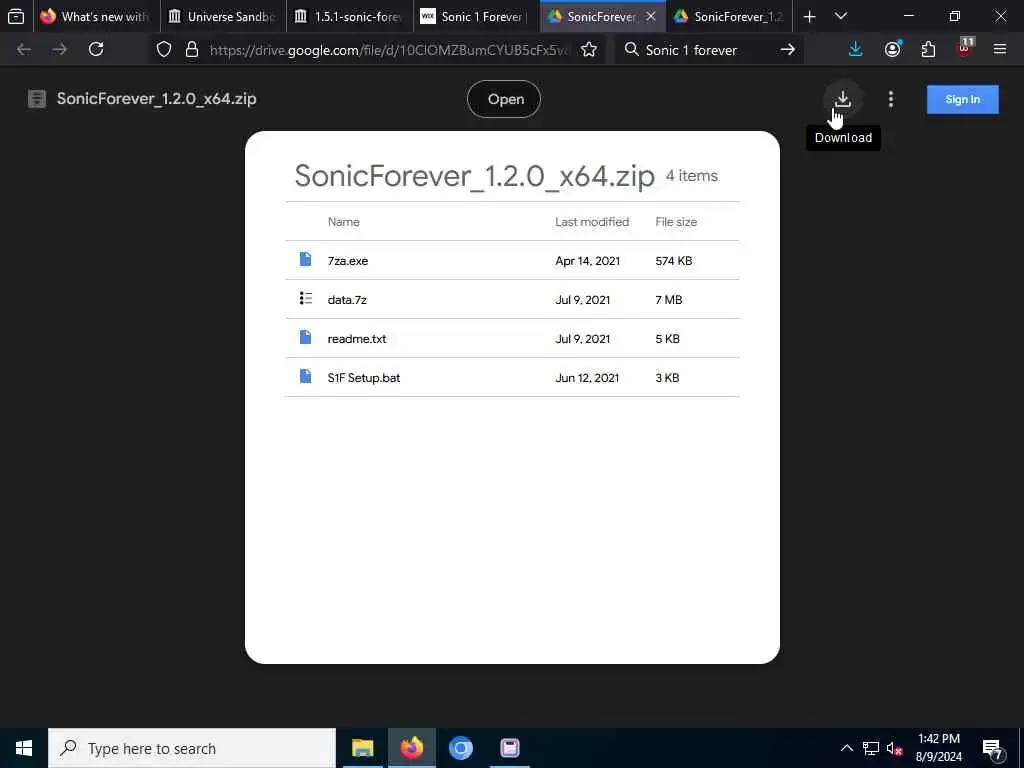Click the Jun 12, 2021 date
Image resolution: width=1024 pixels, height=768 pixels.
click(586, 377)
